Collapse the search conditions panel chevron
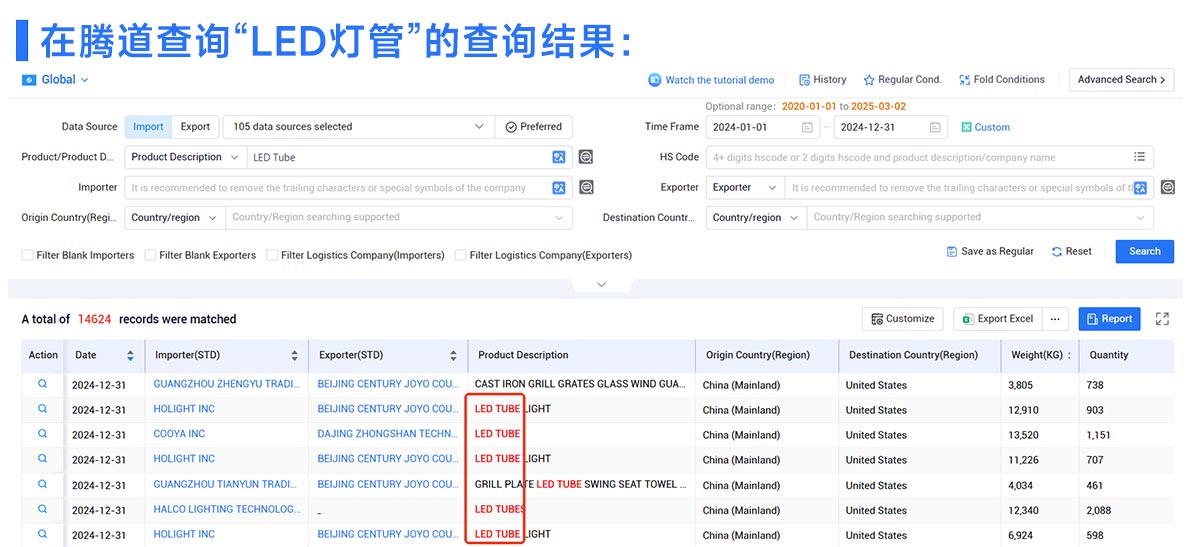Image resolution: width=1190 pixels, height=547 pixels. click(601, 285)
